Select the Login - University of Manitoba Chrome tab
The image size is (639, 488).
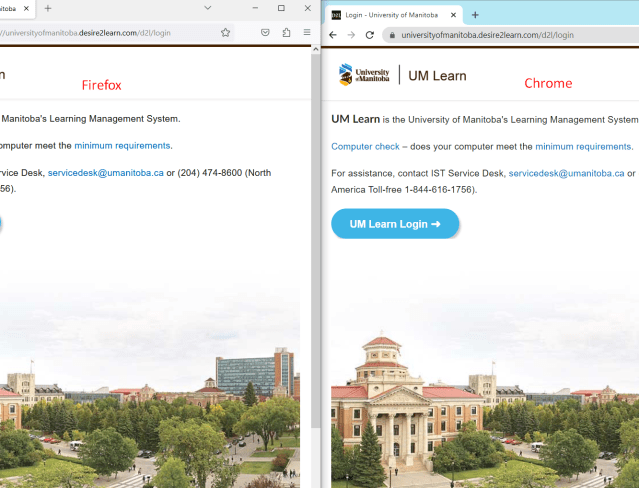click(x=394, y=15)
